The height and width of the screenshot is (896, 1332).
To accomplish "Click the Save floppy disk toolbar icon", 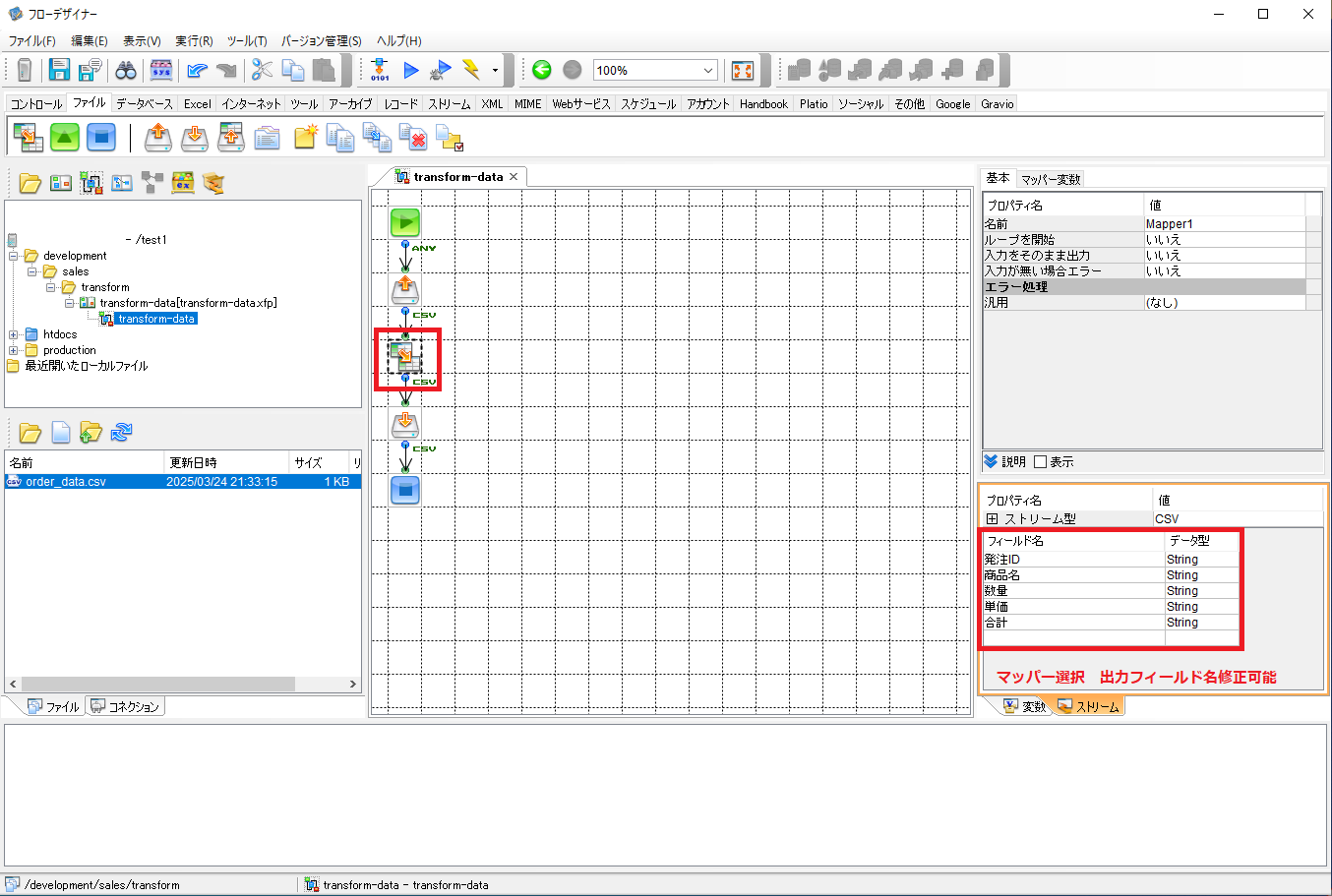I will 59,70.
